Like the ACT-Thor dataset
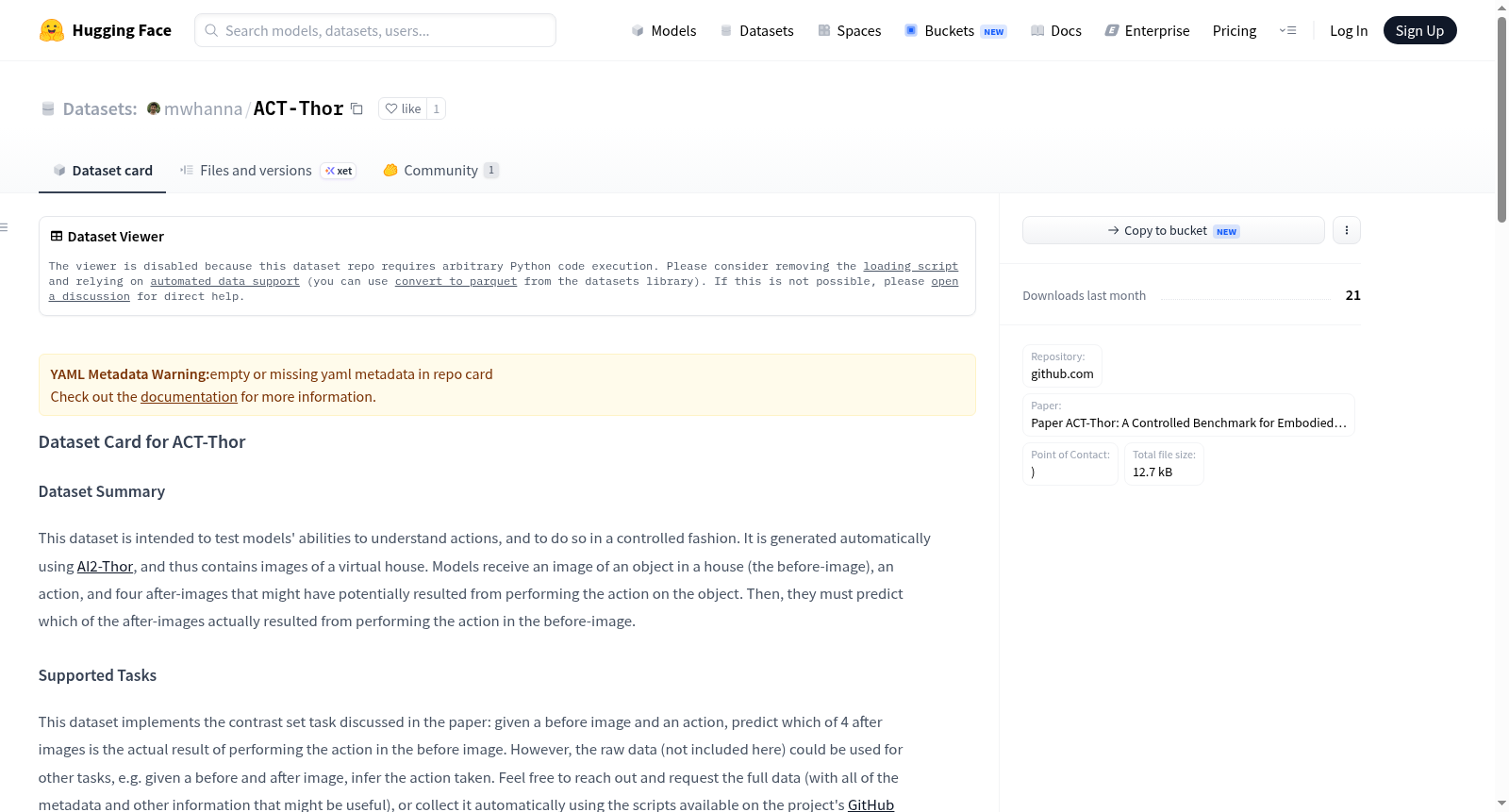The height and width of the screenshot is (812, 1509). [x=403, y=108]
